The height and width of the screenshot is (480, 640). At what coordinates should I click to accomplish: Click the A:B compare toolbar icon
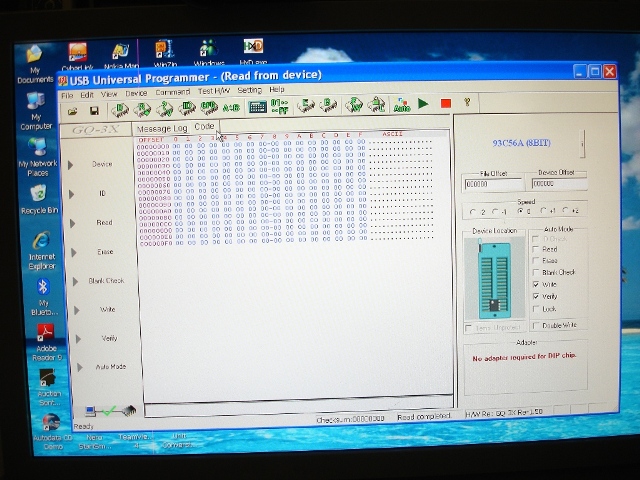point(231,108)
